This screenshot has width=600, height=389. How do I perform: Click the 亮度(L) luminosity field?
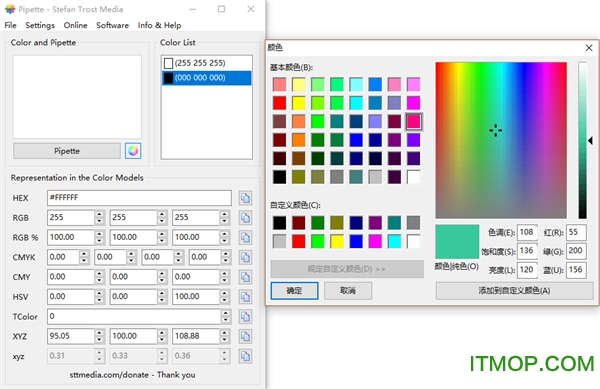(x=527, y=270)
